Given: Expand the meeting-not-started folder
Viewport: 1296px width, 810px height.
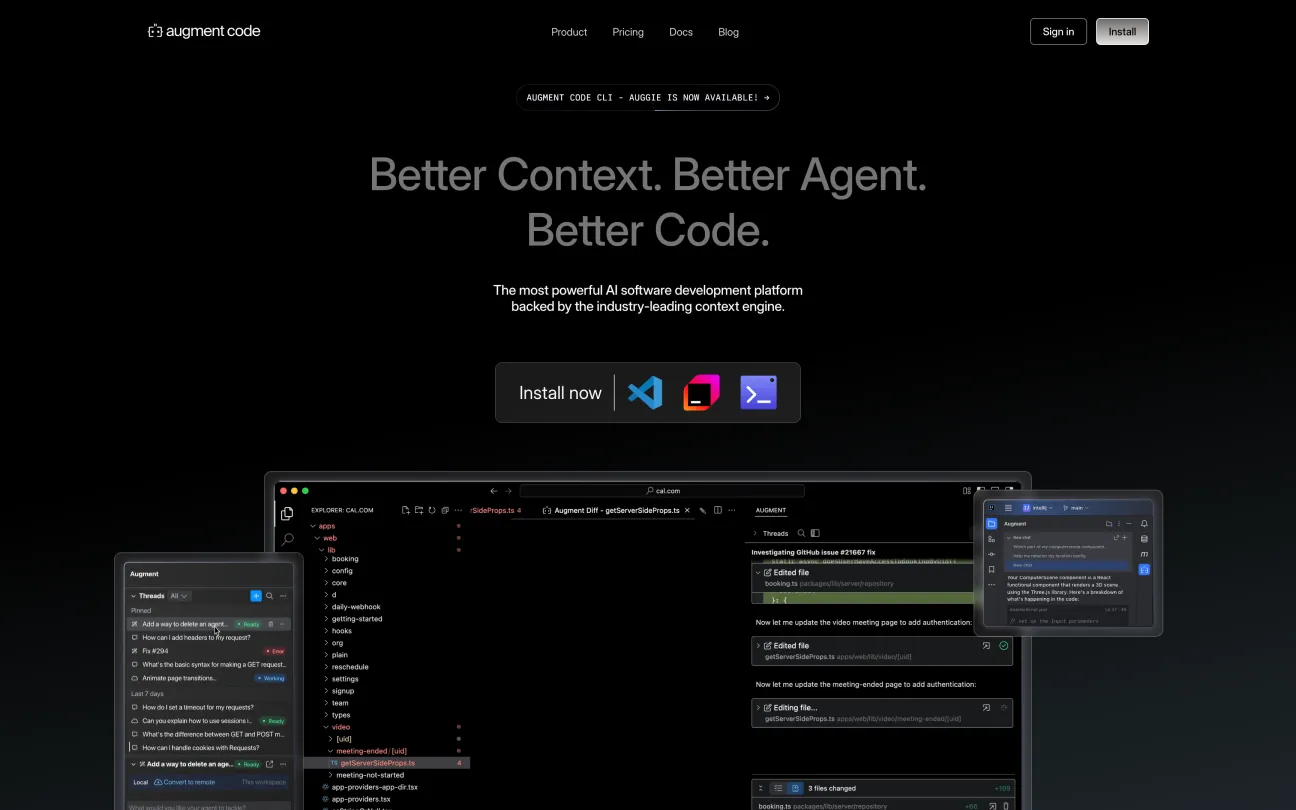Looking at the screenshot, I should [x=366, y=775].
